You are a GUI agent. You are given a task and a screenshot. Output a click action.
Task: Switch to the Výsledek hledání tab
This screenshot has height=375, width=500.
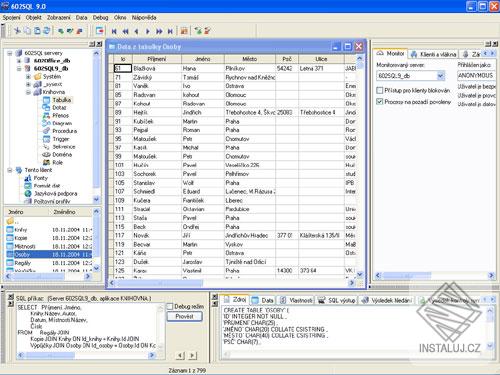click(x=387, y=300)
